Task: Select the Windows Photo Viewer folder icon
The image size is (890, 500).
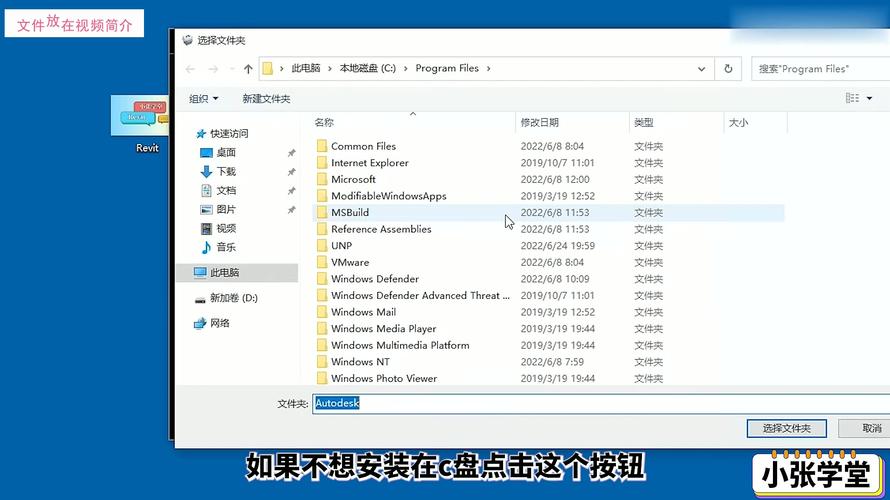Action: 322,378
